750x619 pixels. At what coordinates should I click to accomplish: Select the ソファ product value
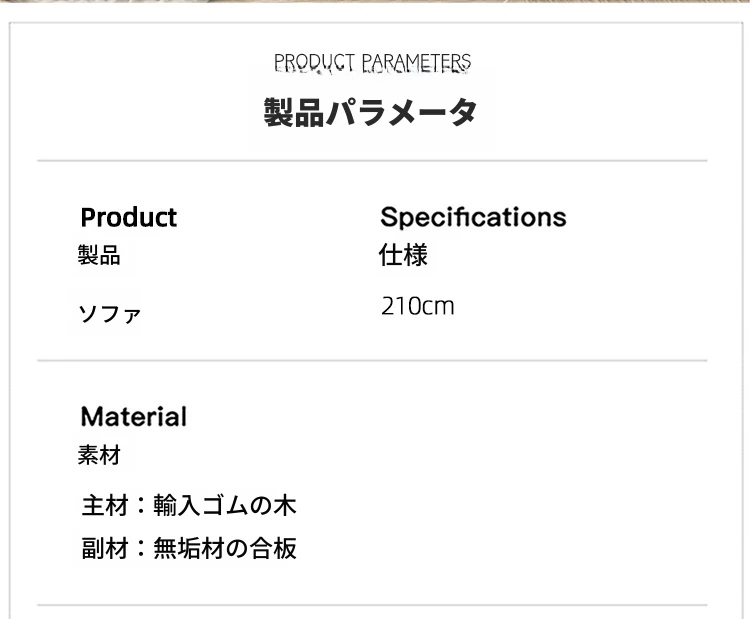110,316
